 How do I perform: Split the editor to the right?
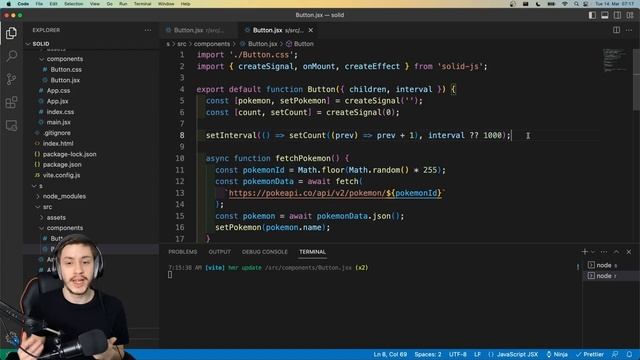tap(616, 30)
